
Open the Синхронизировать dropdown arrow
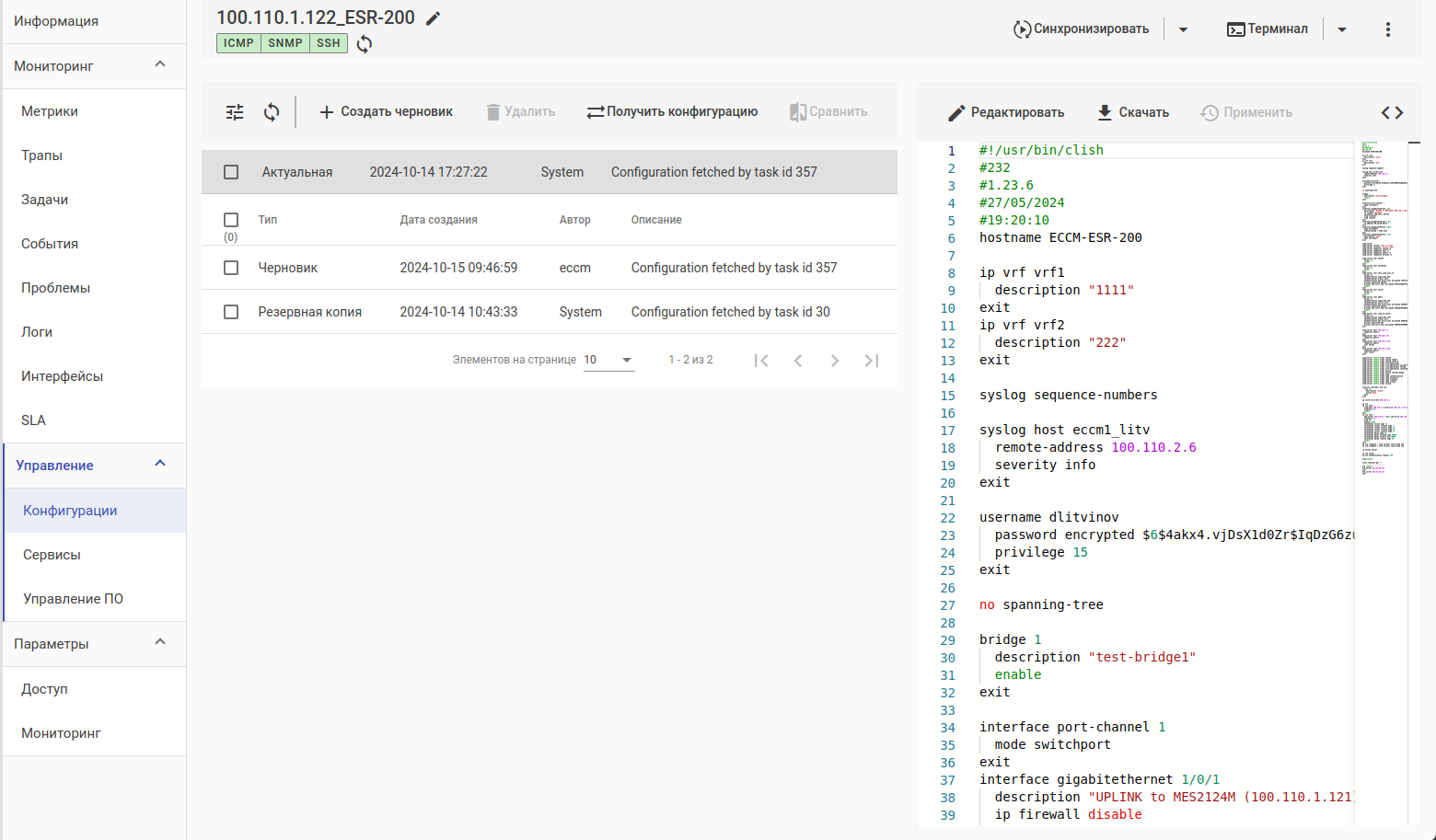(1183, 29)
